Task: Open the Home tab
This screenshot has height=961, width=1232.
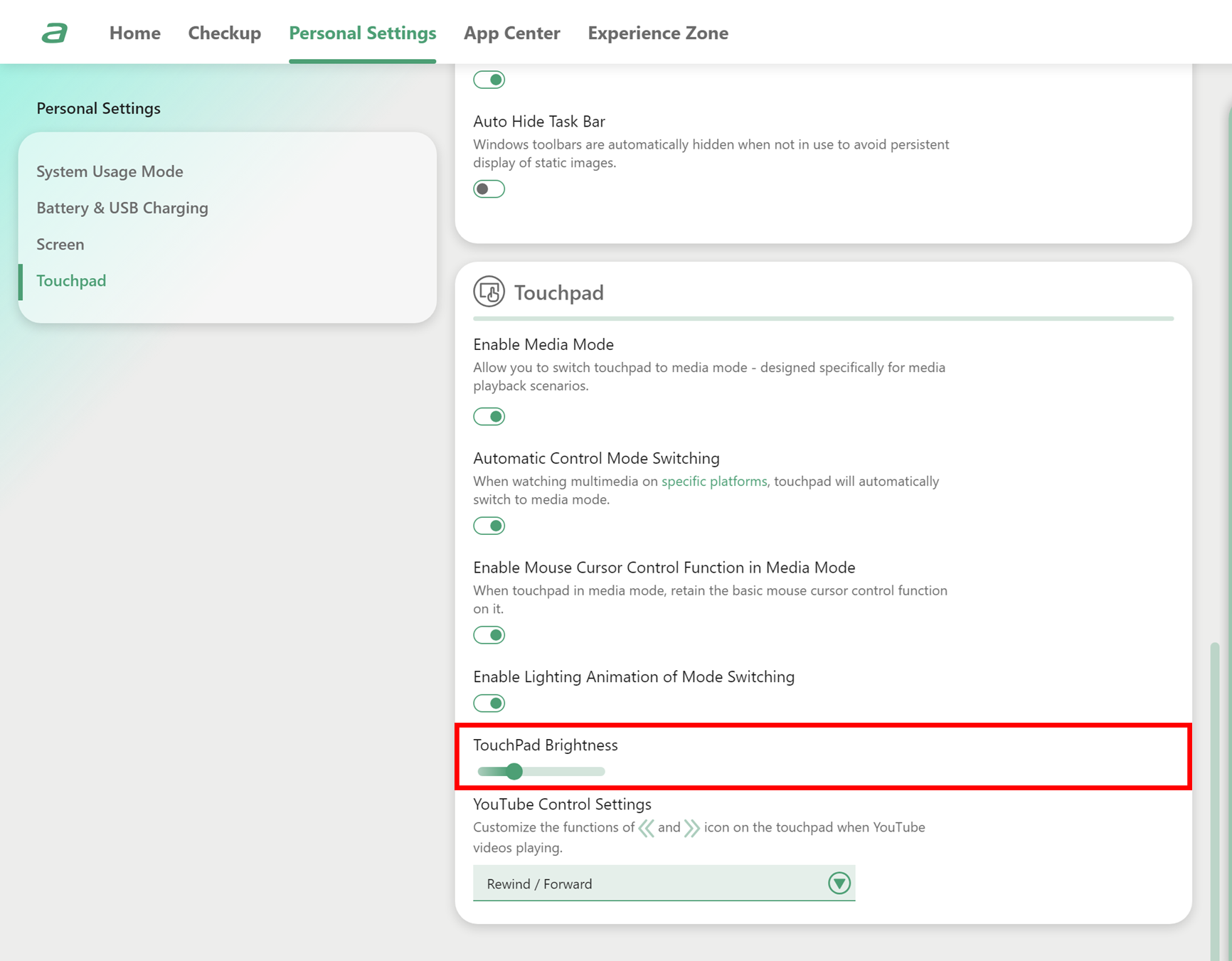Action: [135, 33]
